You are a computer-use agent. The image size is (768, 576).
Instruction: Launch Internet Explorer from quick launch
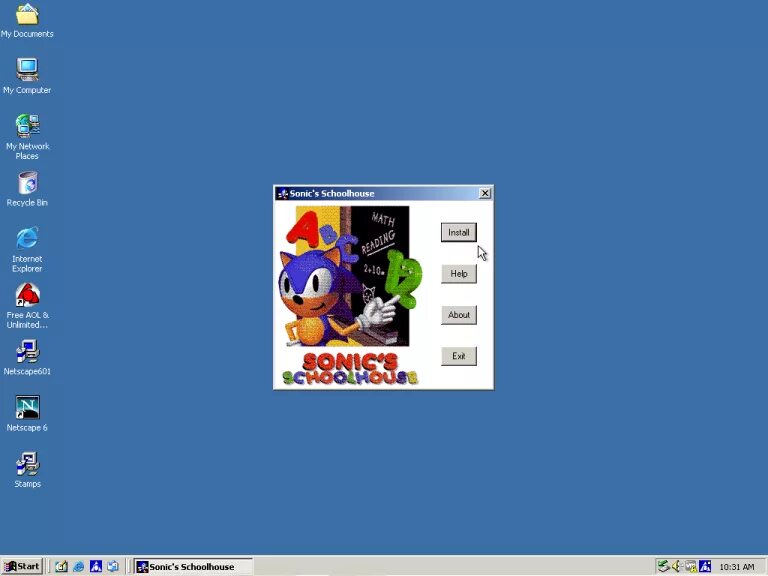click(78, 567)
